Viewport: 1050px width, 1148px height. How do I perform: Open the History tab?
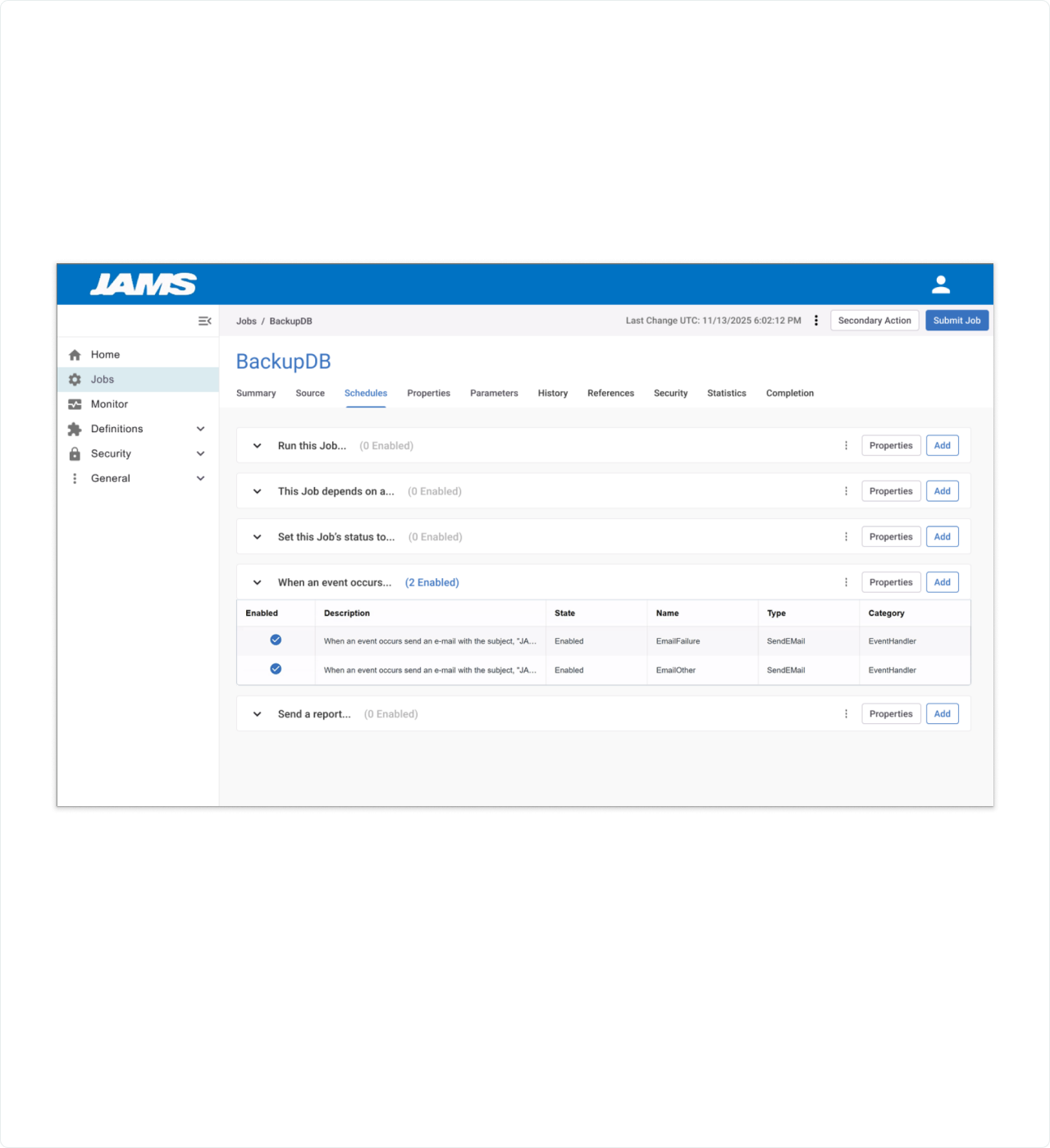552,394
